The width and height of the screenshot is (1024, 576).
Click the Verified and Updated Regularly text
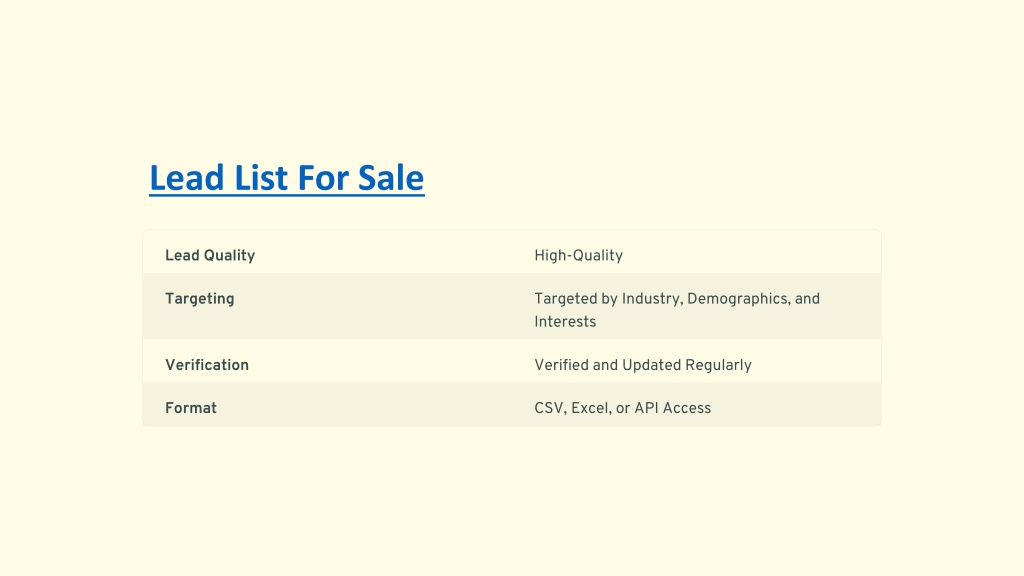pyautogui.click(x=643, y=365)
